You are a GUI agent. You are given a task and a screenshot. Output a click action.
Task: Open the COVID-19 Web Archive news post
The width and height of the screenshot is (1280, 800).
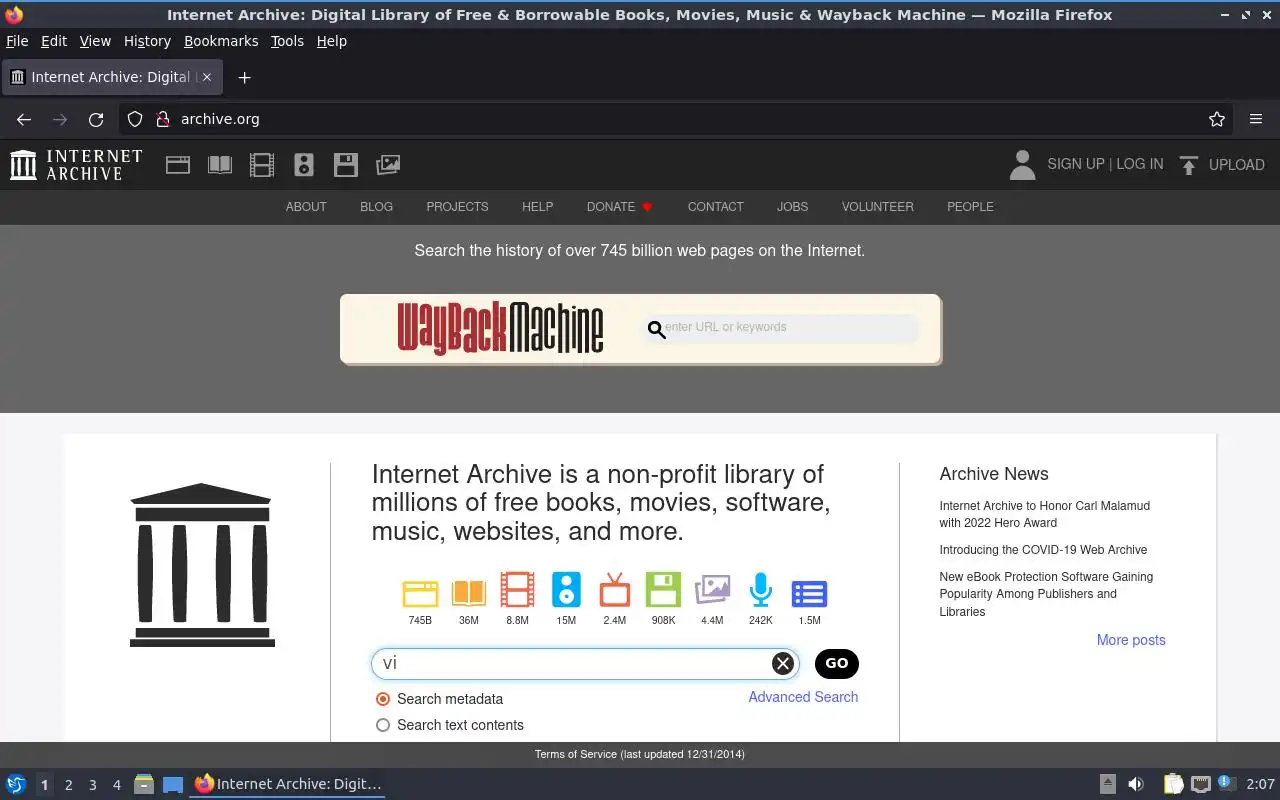pos(1043,550)
